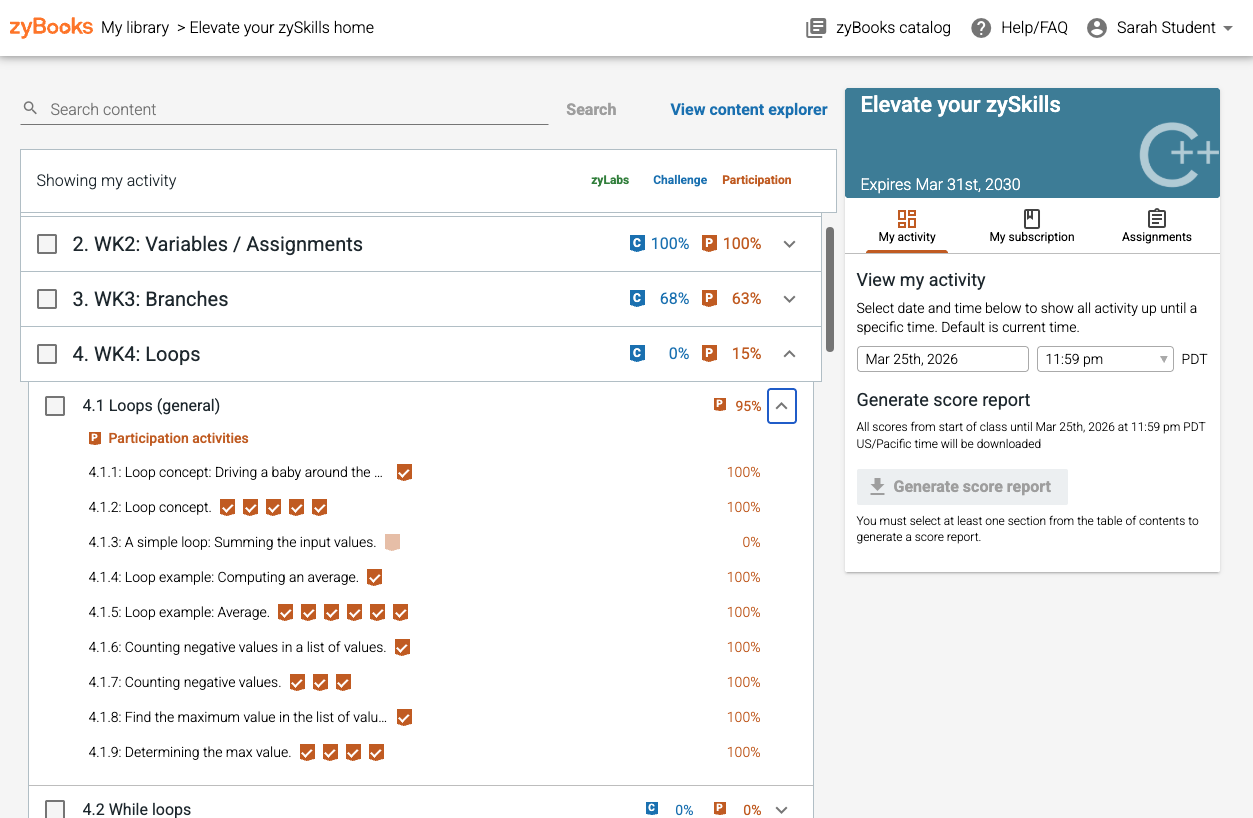1253x818 pixels.
Task: Click the Generate score report button
Action: (x=962, y=487)
